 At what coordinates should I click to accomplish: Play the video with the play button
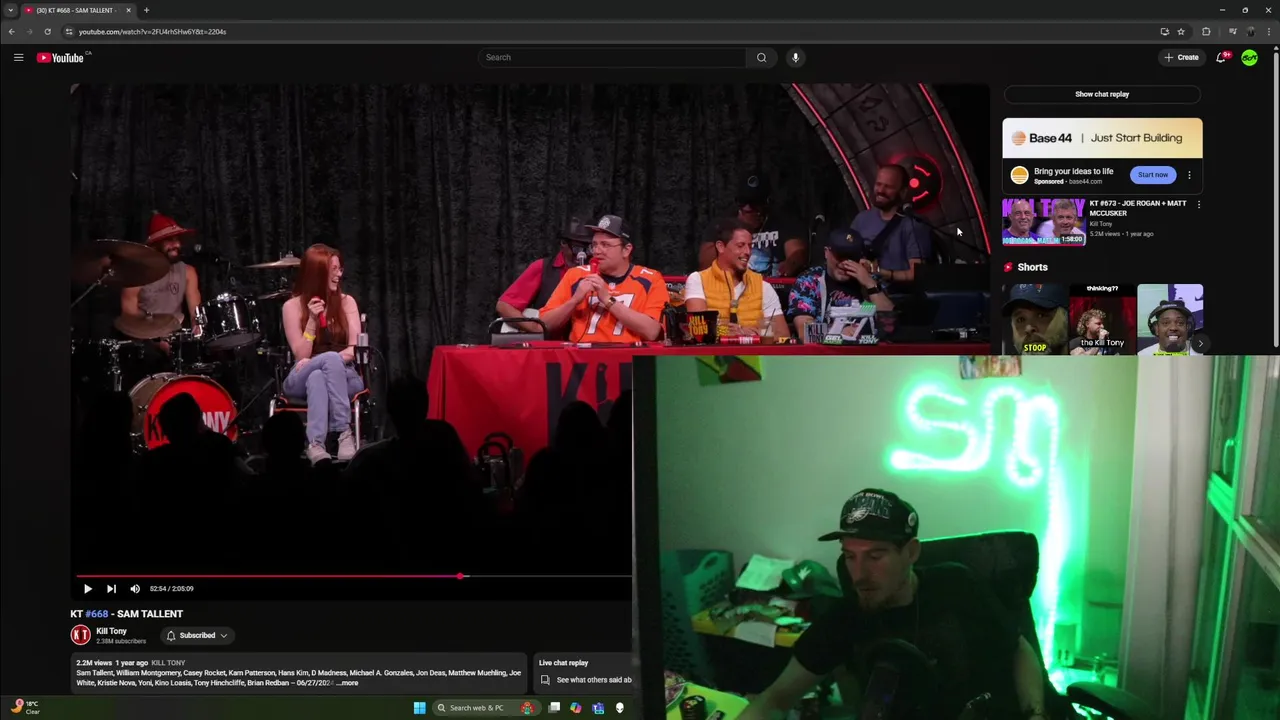87,588
